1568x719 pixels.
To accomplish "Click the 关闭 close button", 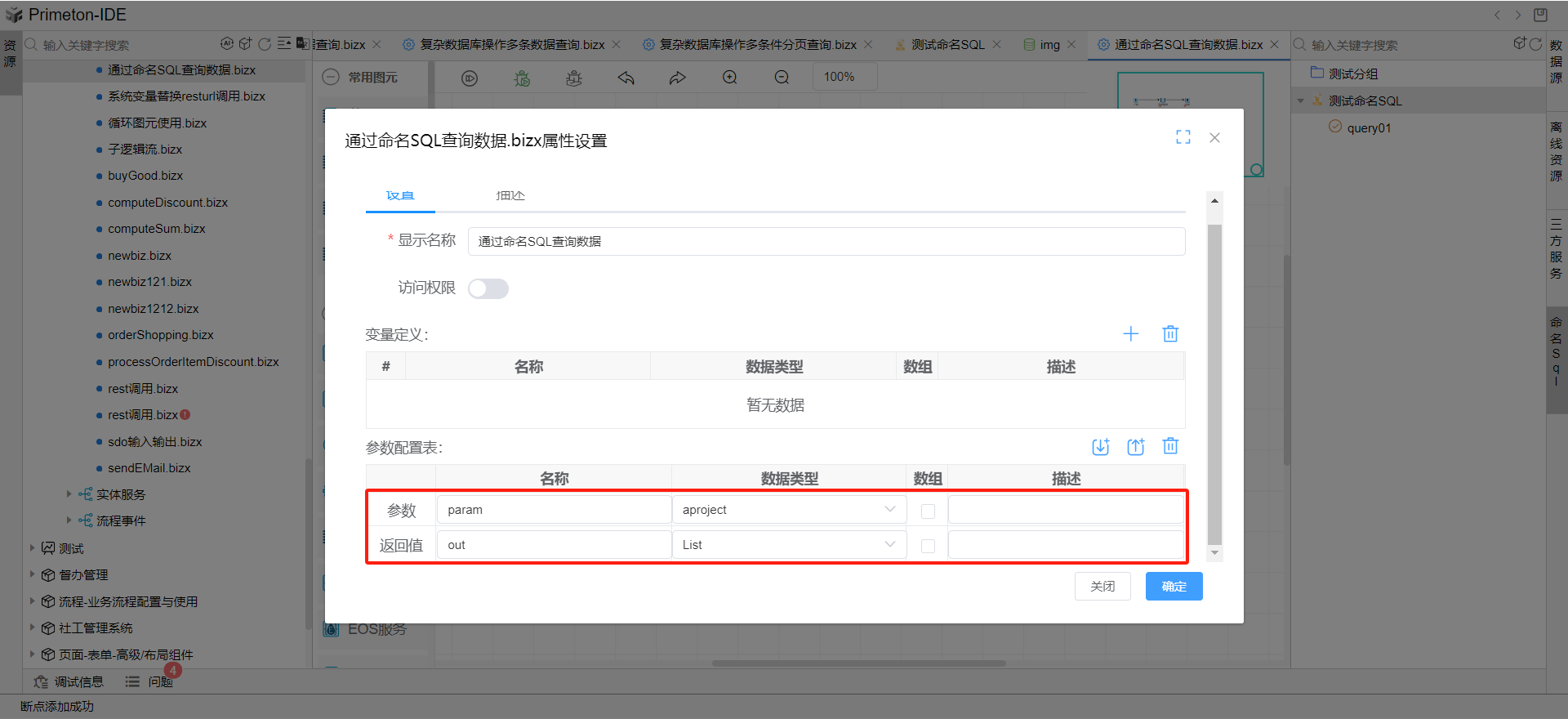I will (x=1102, y=587).
